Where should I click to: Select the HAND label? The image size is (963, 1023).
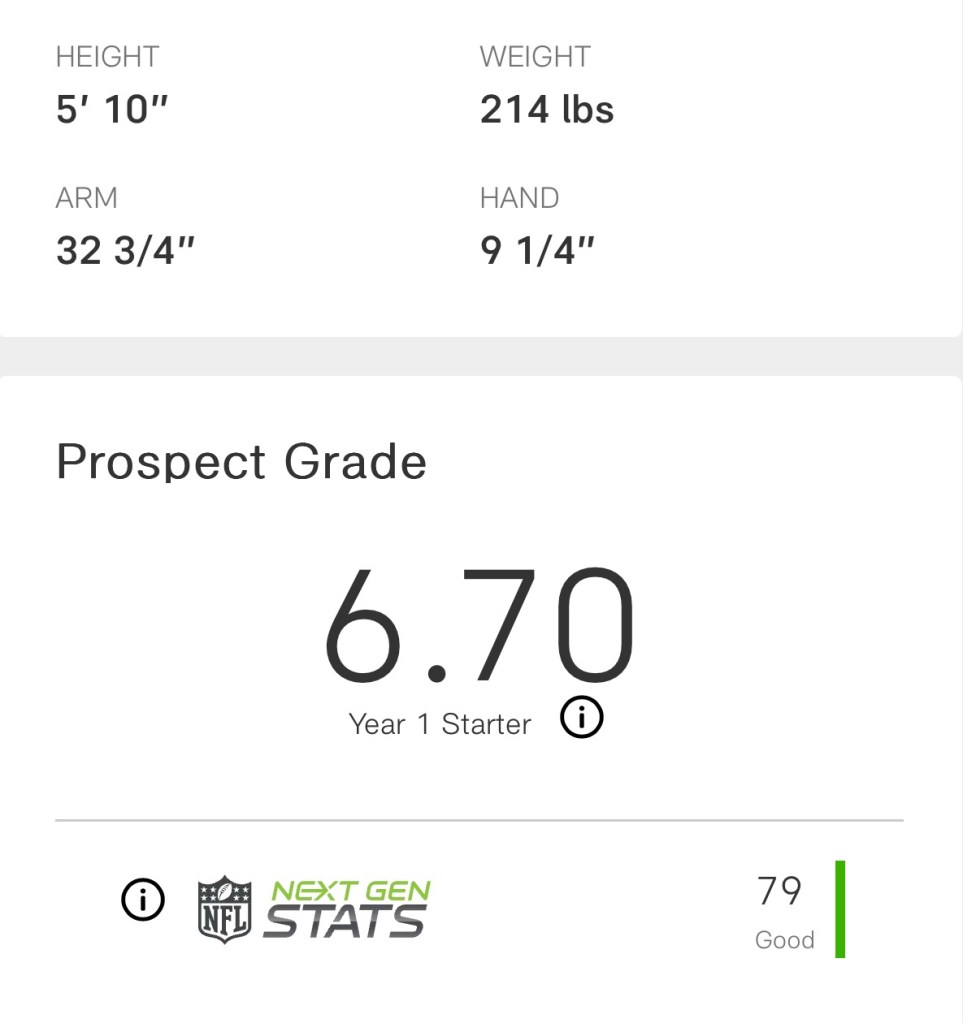tap(519, 198)
